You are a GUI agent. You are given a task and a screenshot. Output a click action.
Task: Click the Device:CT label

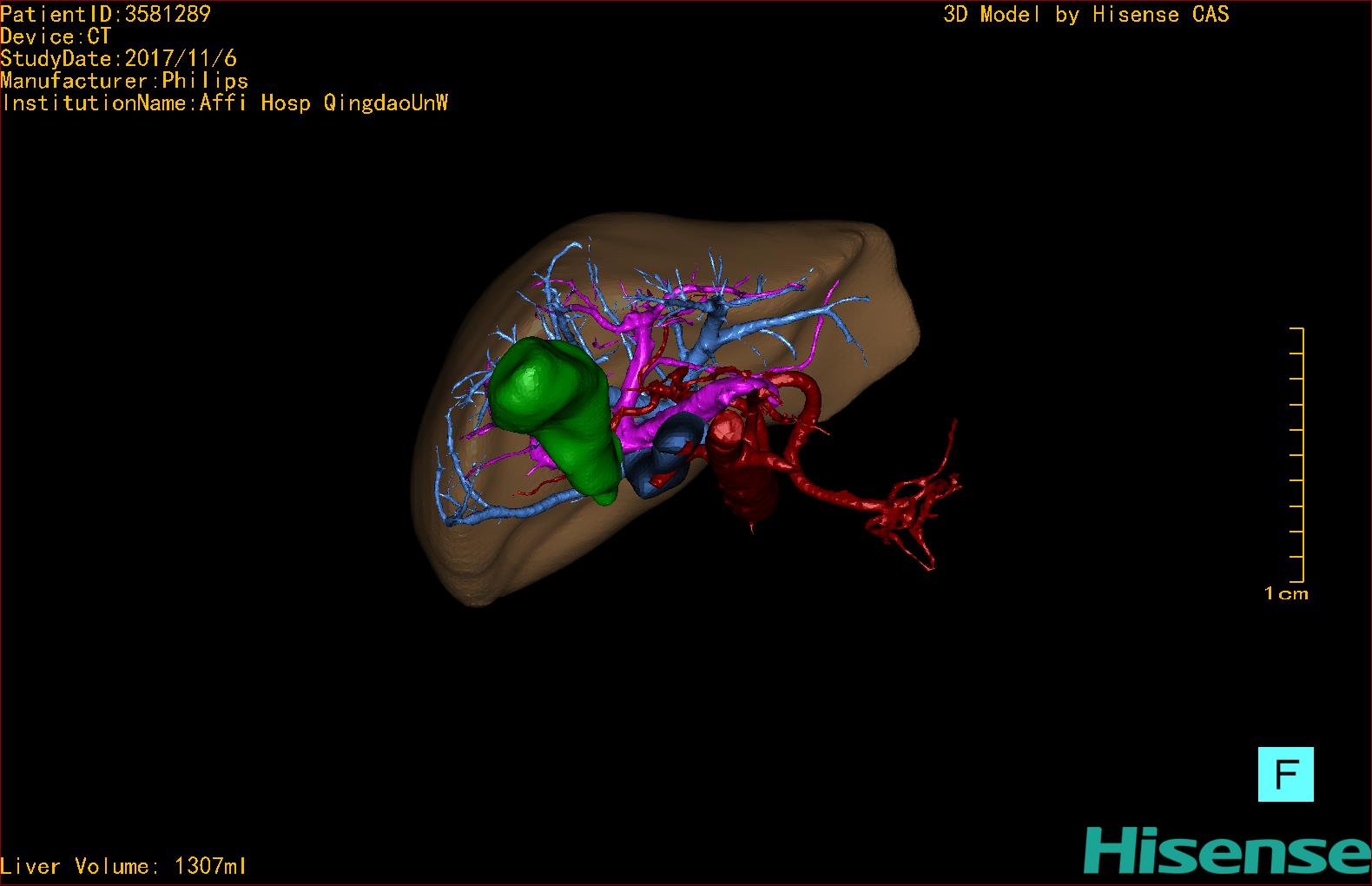(x=56, y=36)
